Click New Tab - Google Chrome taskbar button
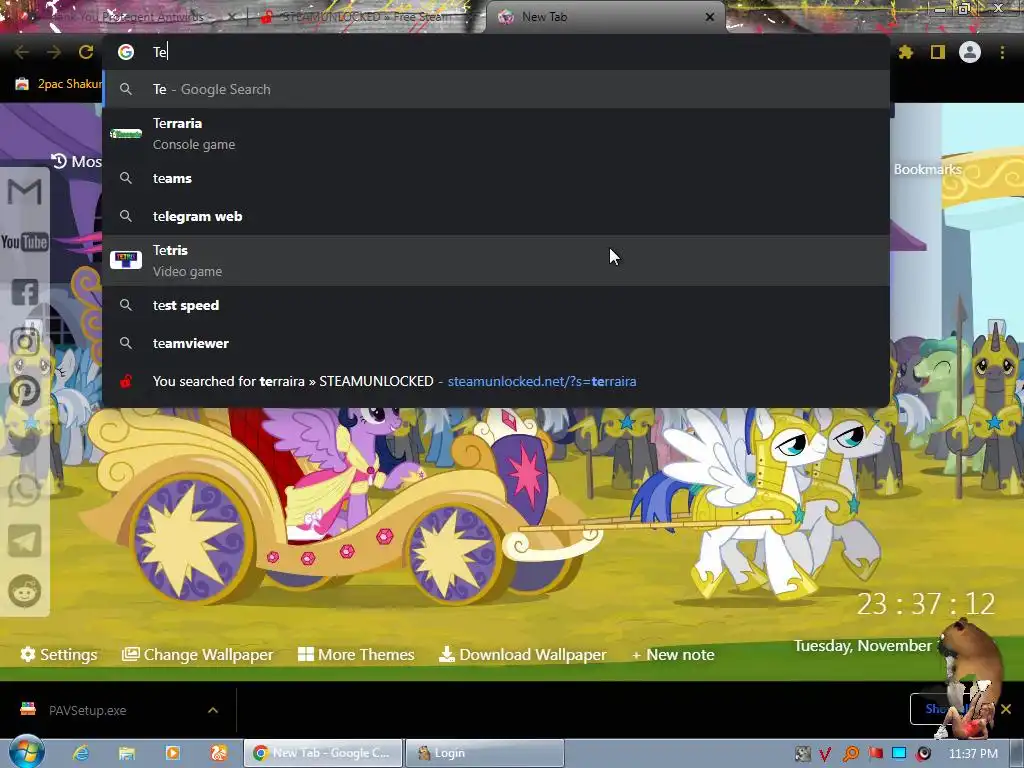 [x=323, y=753]
